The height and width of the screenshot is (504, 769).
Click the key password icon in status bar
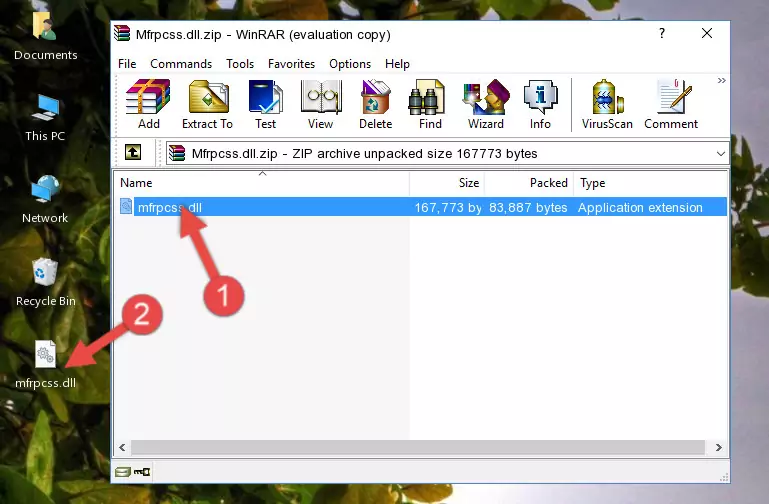[x=142, y=472]
